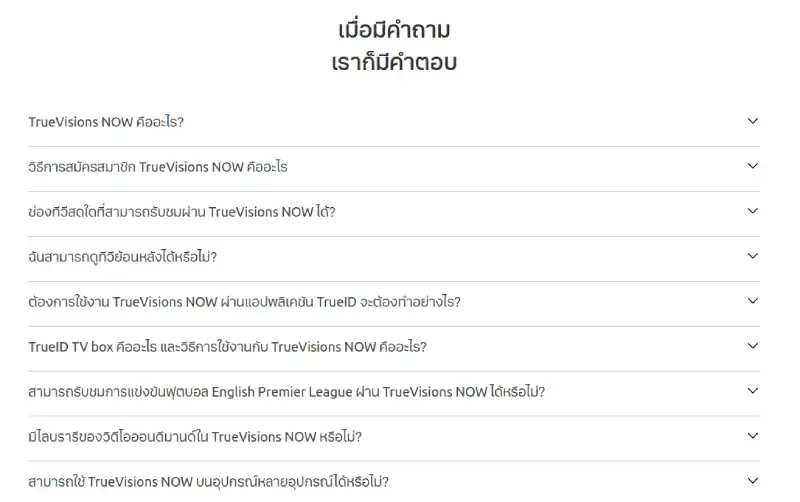Expand the วิดีโอออนดีมานด์ question via its chevron
Viewport: 800px width, 502px height.
tap(753, 436)
